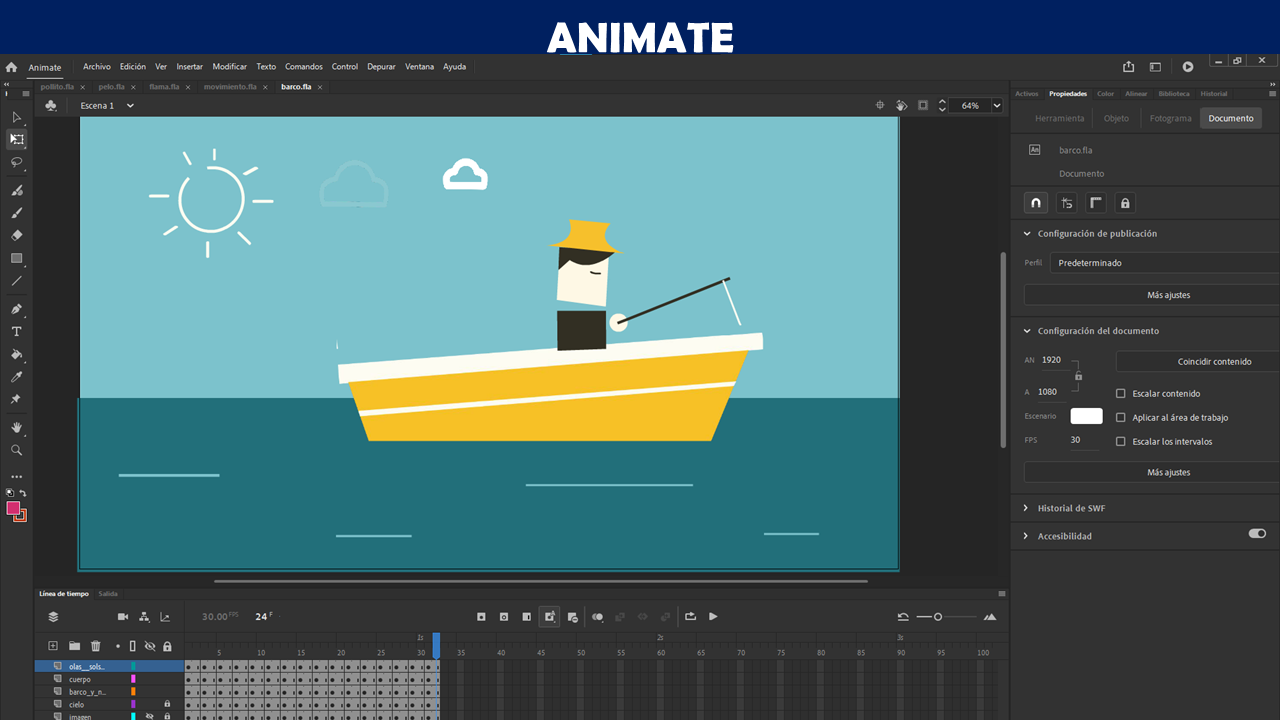Open the Escena 1 scene dropdown
This screenshot has width=1280, height=720.
[x=130, y=105]
